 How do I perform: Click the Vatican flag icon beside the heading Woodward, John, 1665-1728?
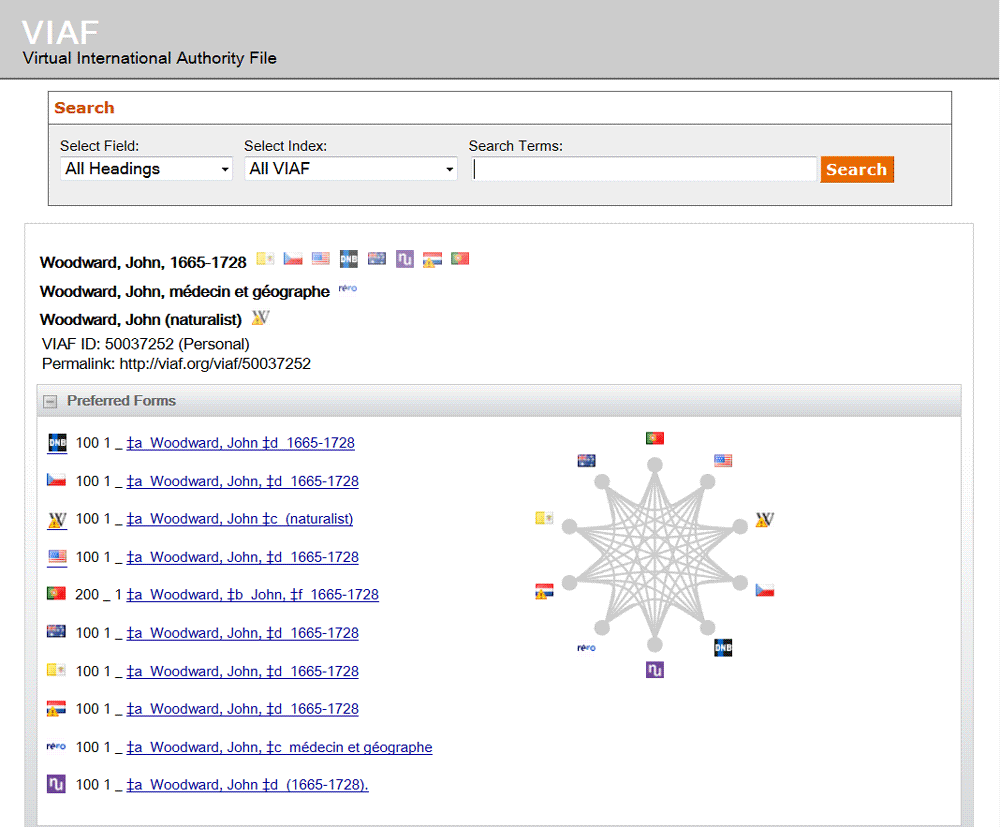pos(265,258)
